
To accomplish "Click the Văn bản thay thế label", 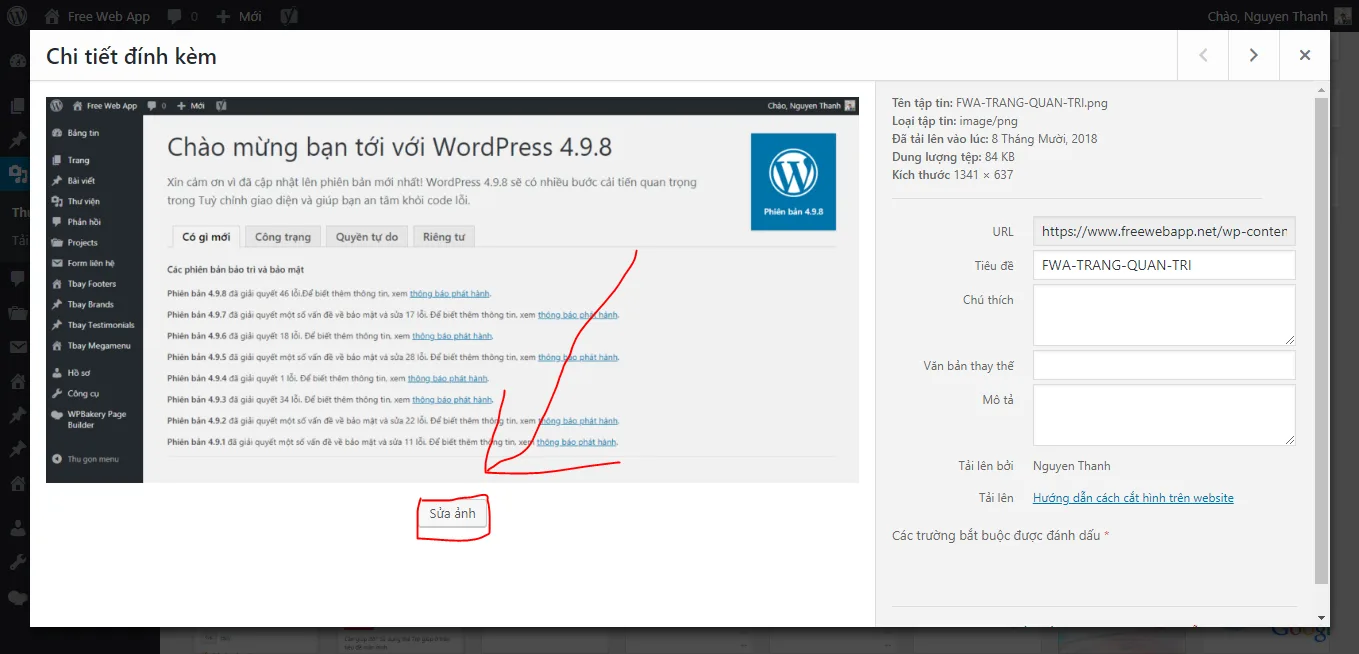I will (x=968, y=366).
